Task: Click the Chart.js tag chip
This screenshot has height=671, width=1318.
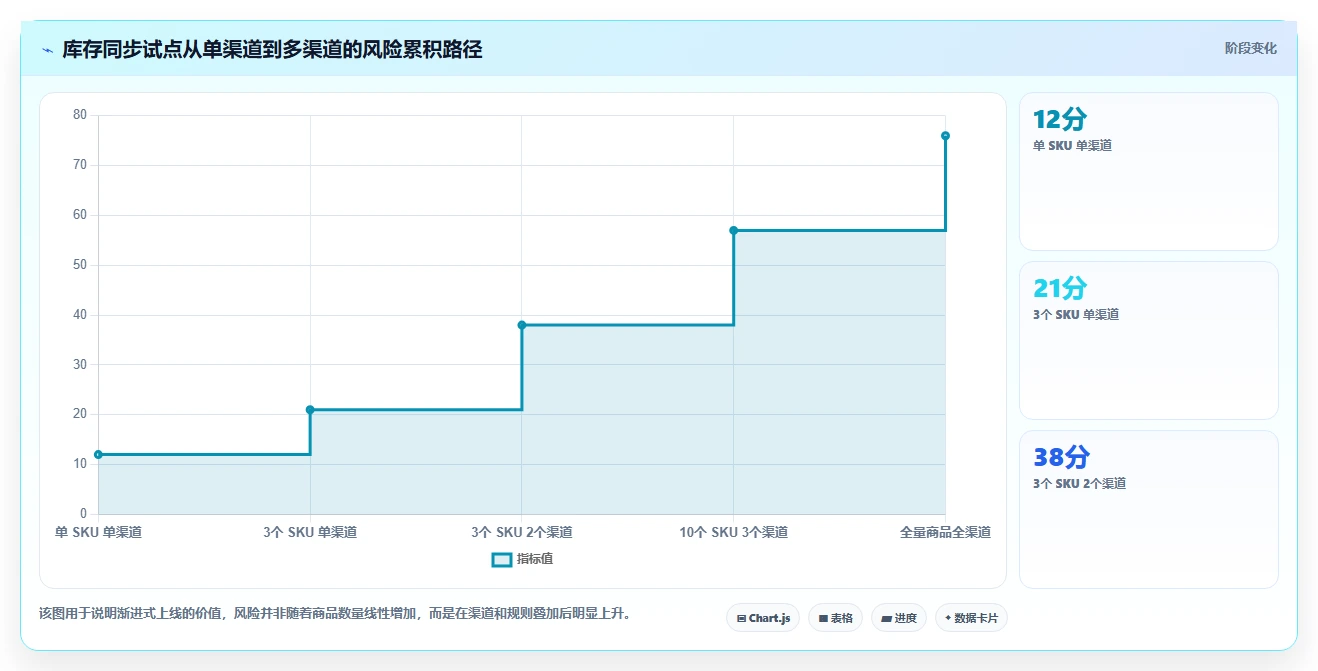Action: [x=763, y=618]
